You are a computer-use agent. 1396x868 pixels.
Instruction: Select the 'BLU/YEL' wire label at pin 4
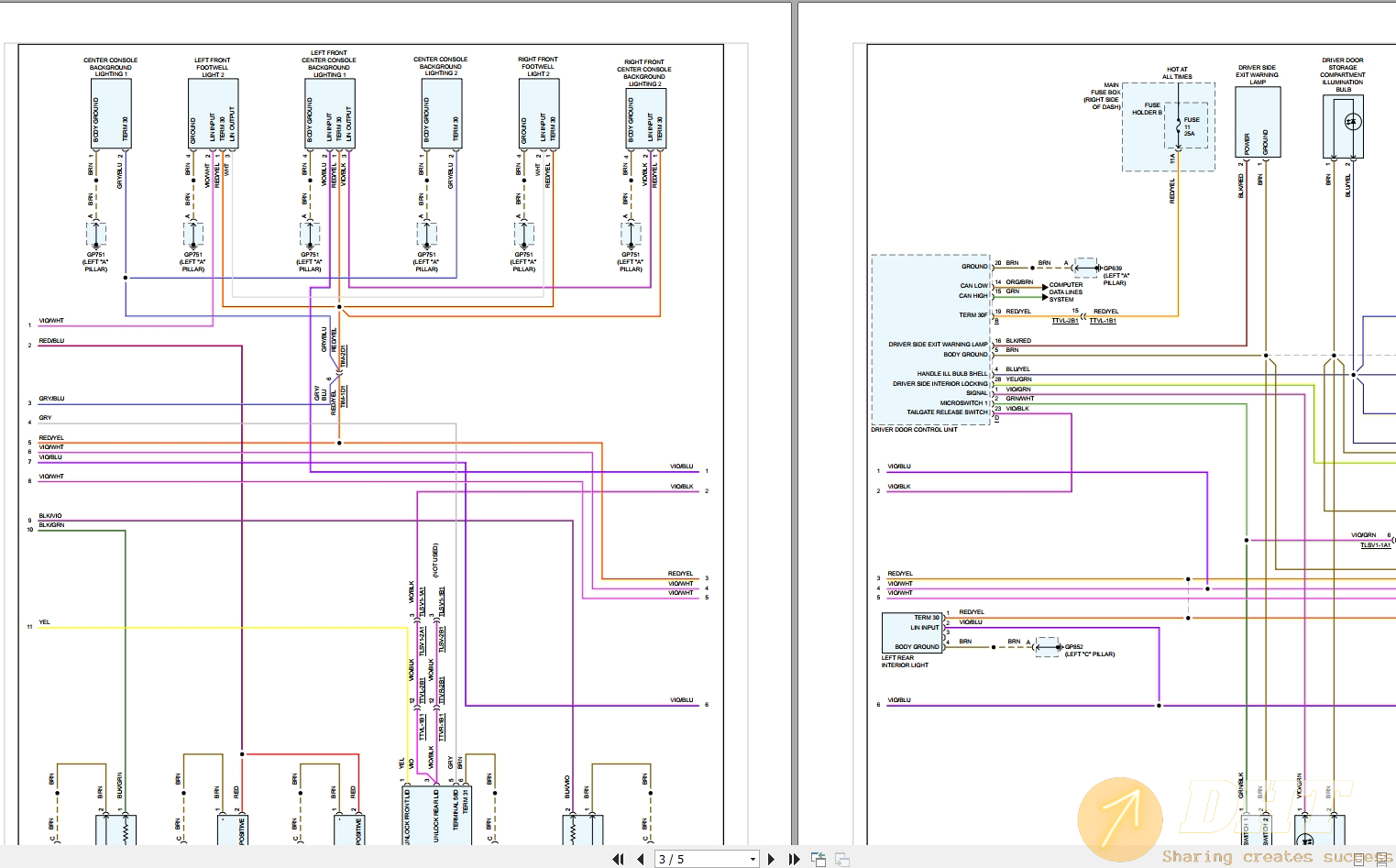pyautogui.click(x=1017, y=368)
